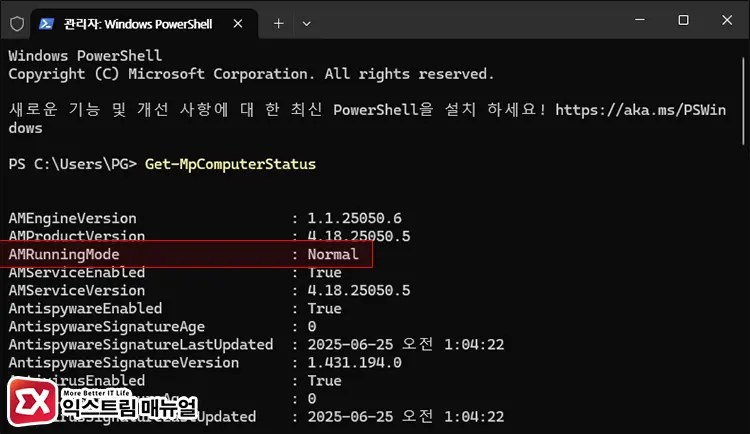Maximize the PowerShell window
This screenshot has height=434, width=750.
684,20
